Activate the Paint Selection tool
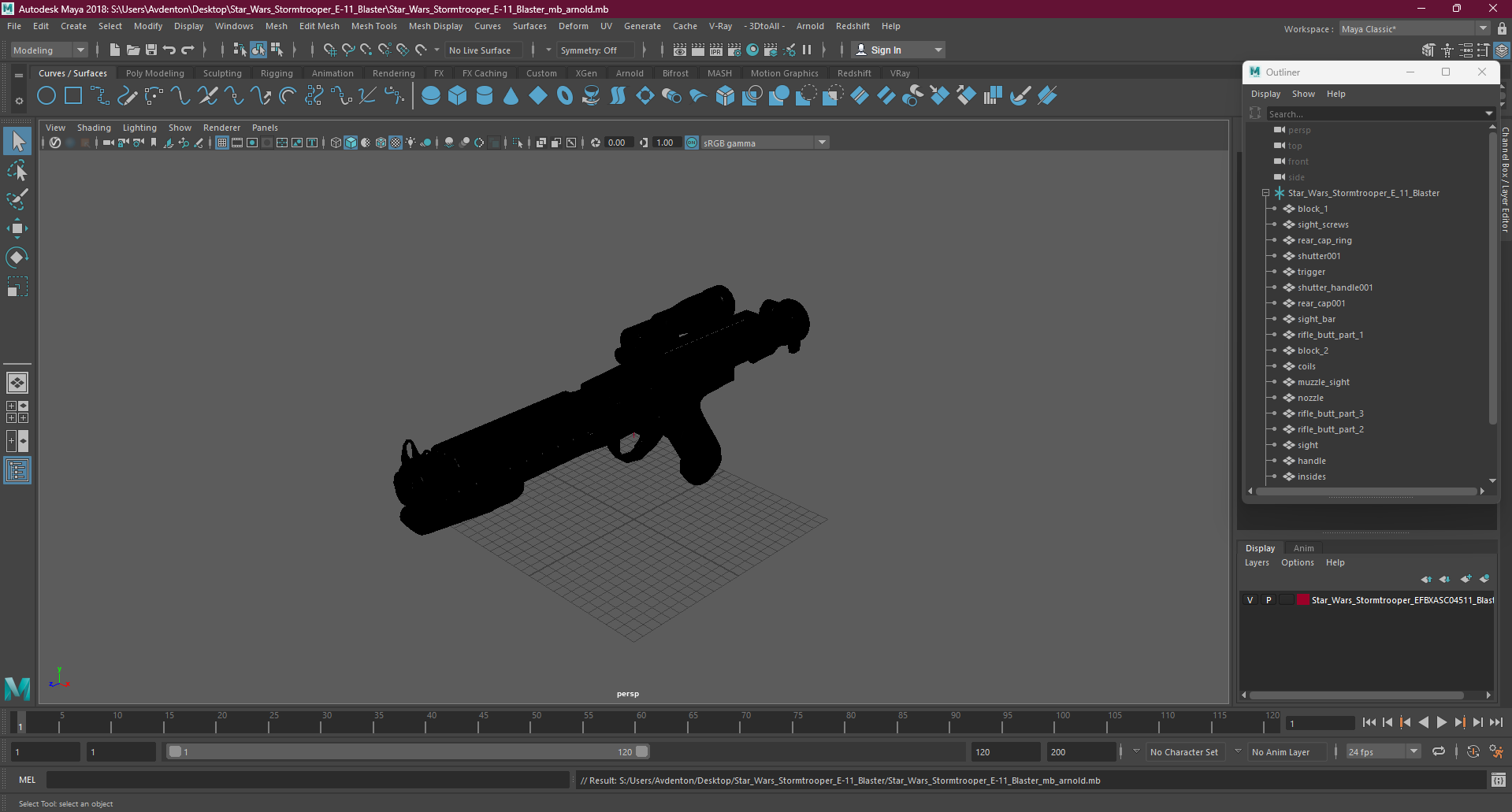The height and width of the screenshot is (812, 1512). [17, 199]
